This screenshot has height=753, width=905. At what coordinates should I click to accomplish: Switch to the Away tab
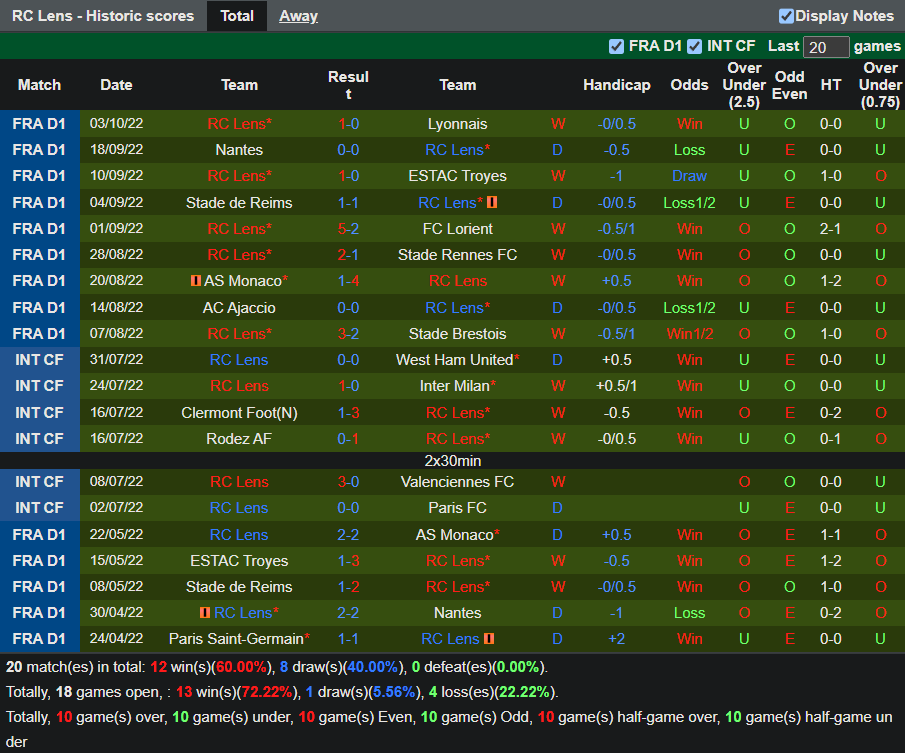(x=298, y=16)
